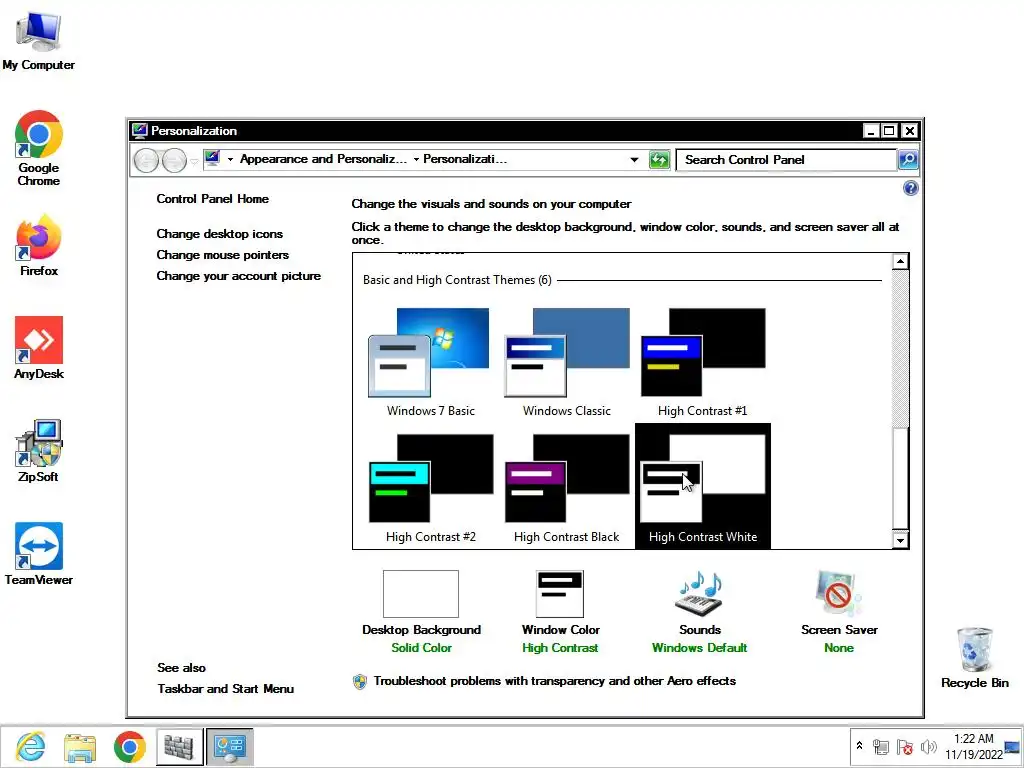Click the network tray icon

tap(880, 746)
